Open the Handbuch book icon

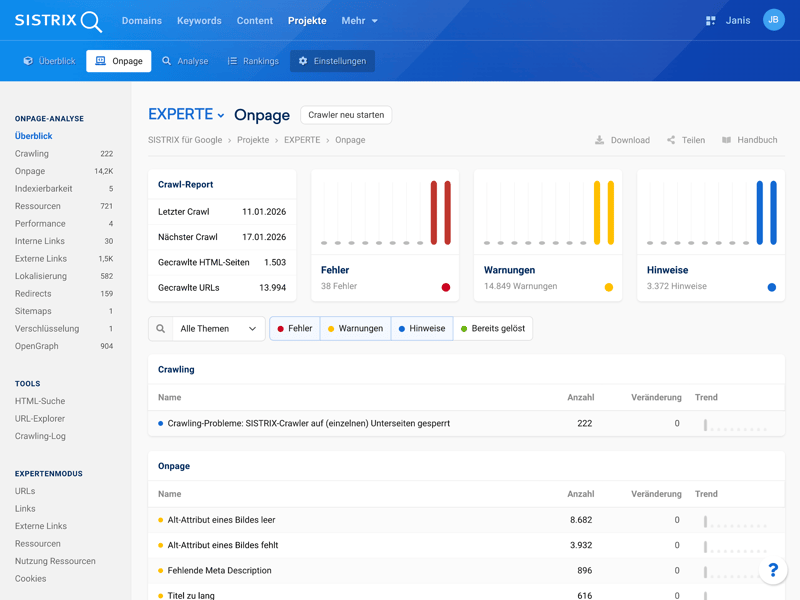click(727, 140)
